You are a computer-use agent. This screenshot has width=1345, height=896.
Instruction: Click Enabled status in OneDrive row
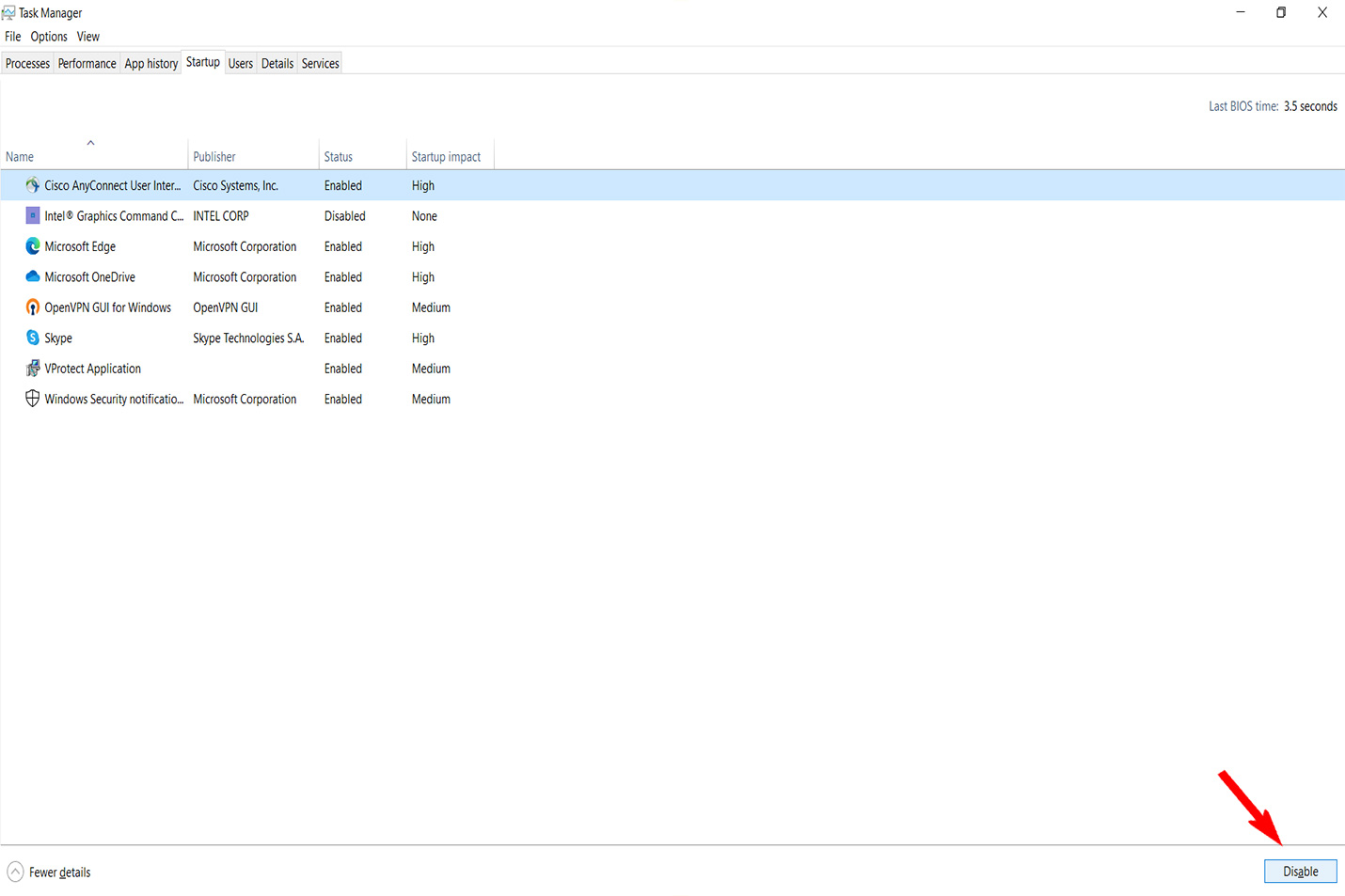coord(343,276)
